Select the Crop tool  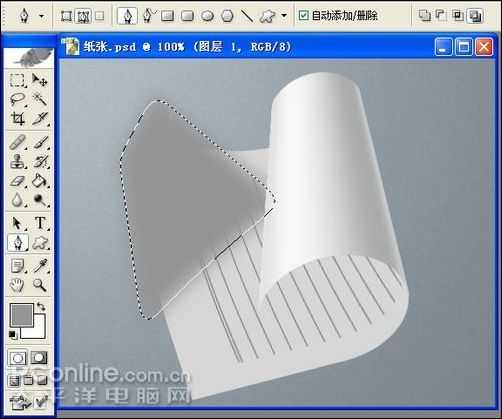[17, 118]
